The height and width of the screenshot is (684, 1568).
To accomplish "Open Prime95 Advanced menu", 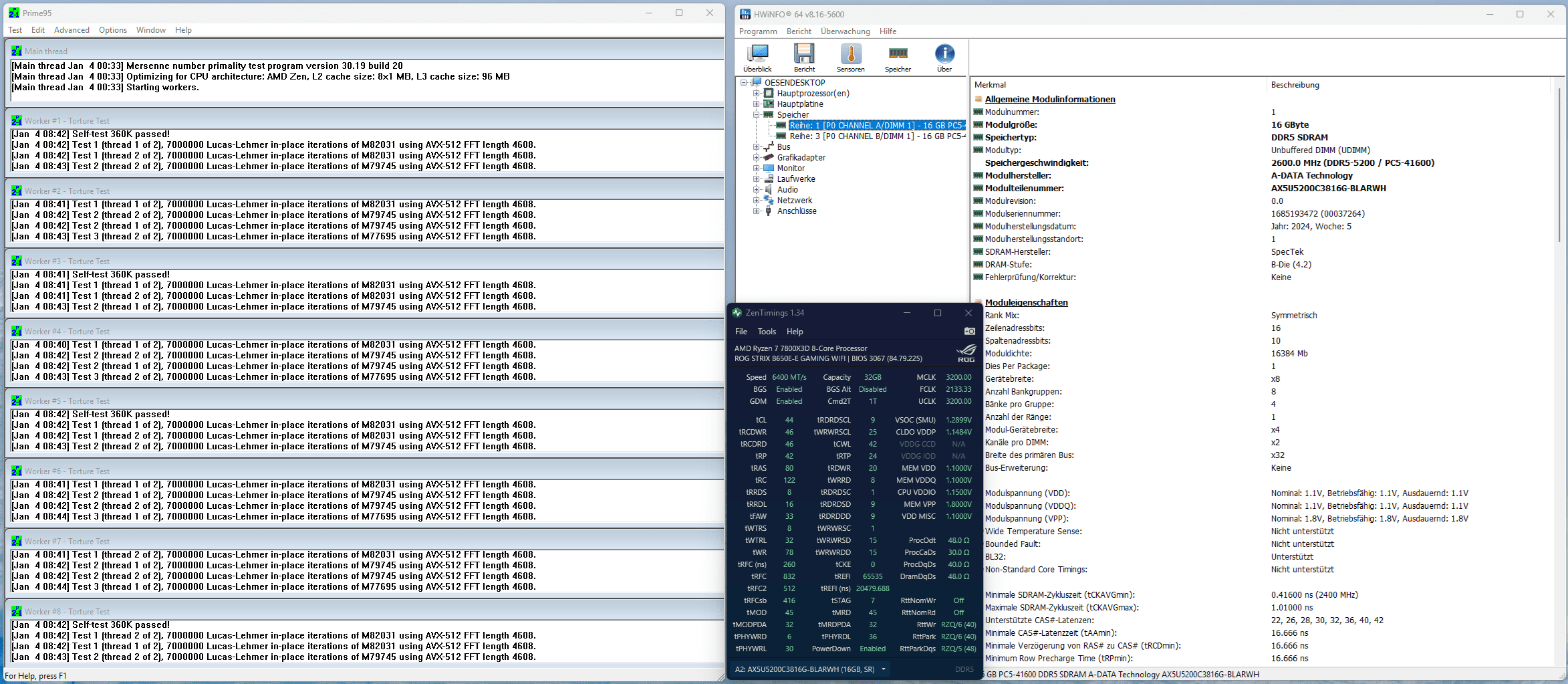I will pyautogui.click(x=72, y=30).
